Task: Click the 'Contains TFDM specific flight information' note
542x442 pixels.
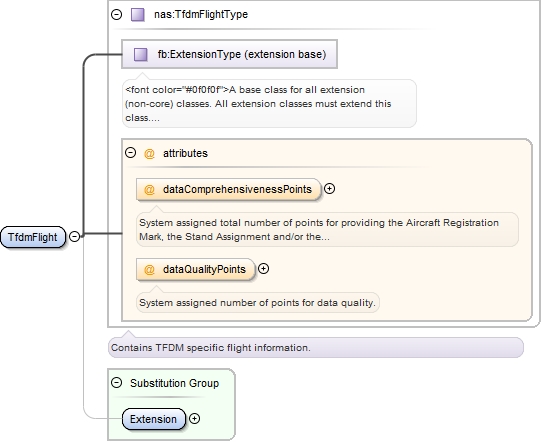Action: (316, 347)
